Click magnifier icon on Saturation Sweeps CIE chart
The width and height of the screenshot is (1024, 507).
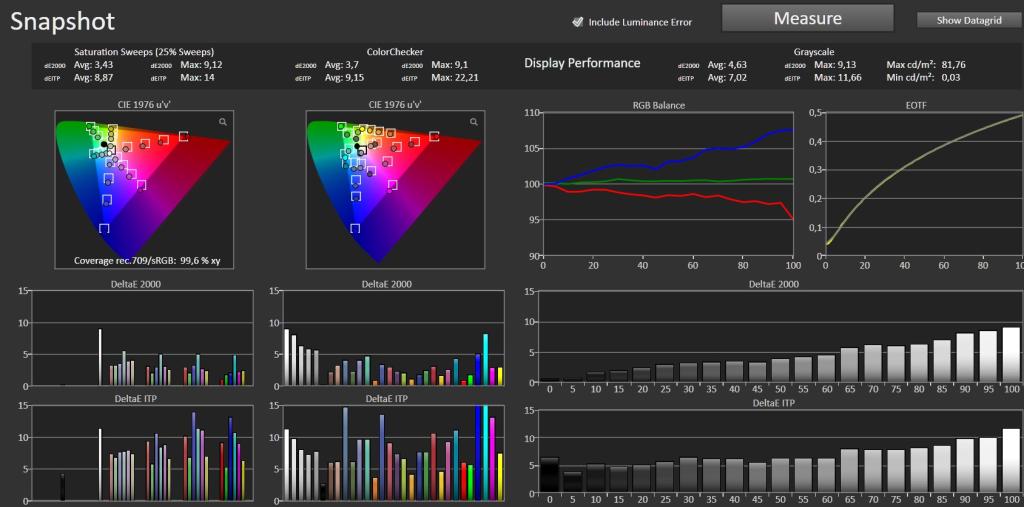pyautogui.click(x=223, y=122)
